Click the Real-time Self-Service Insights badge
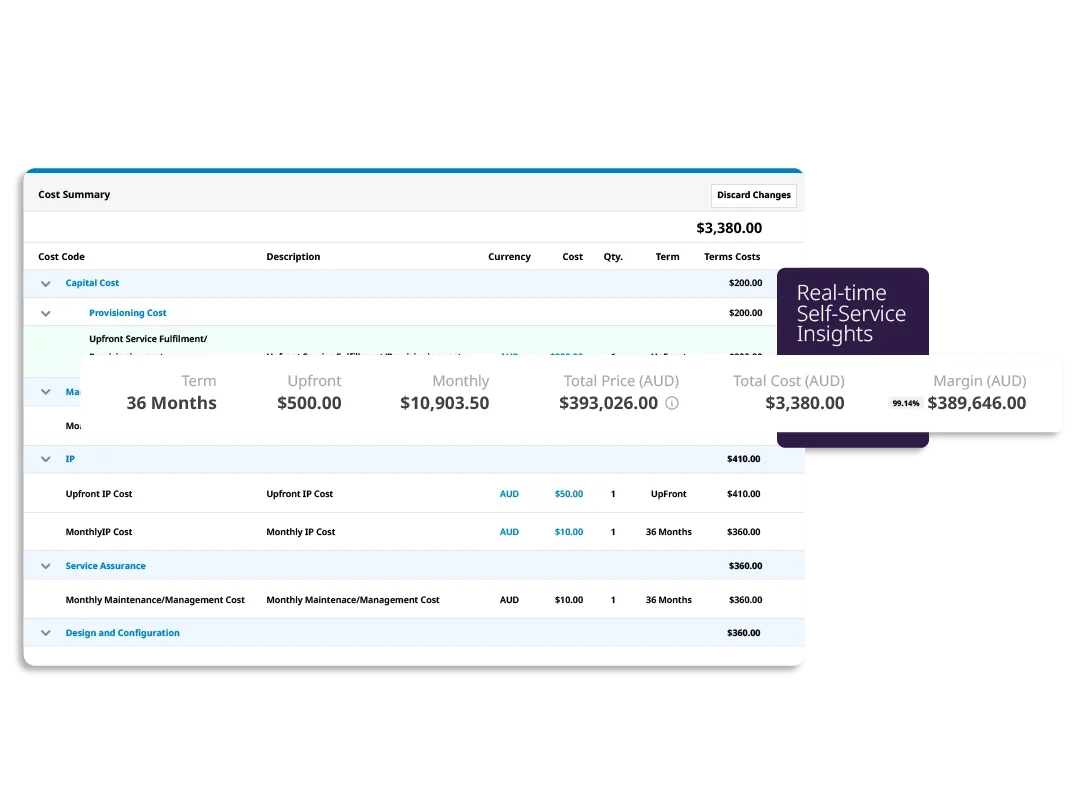This screenshot has height=810, width=1080. pos(852,311)
